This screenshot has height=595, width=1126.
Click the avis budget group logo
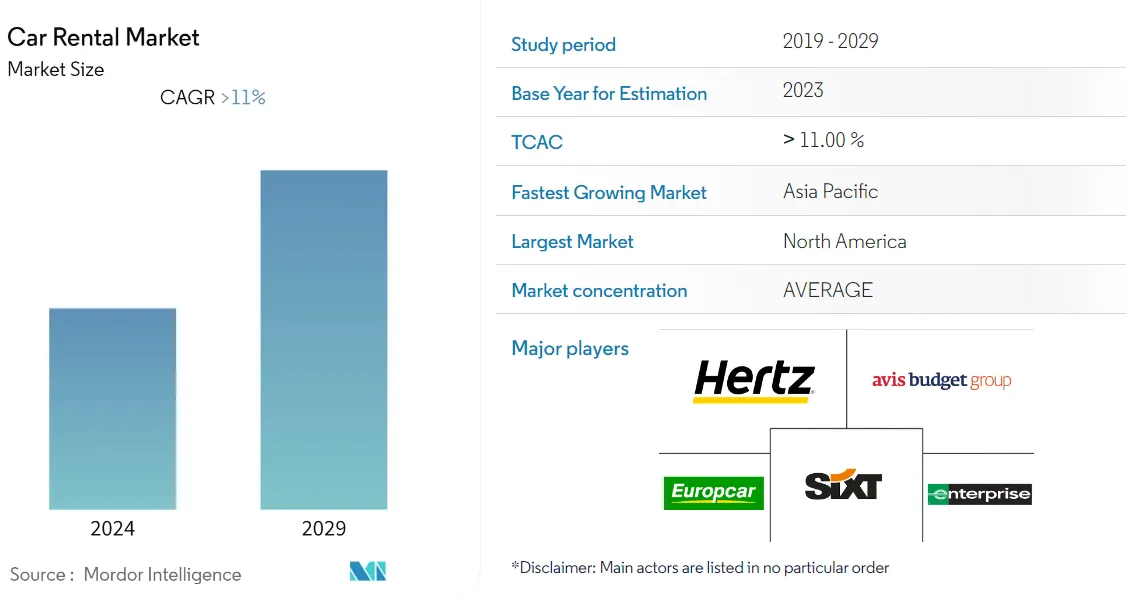click(941, 380)
